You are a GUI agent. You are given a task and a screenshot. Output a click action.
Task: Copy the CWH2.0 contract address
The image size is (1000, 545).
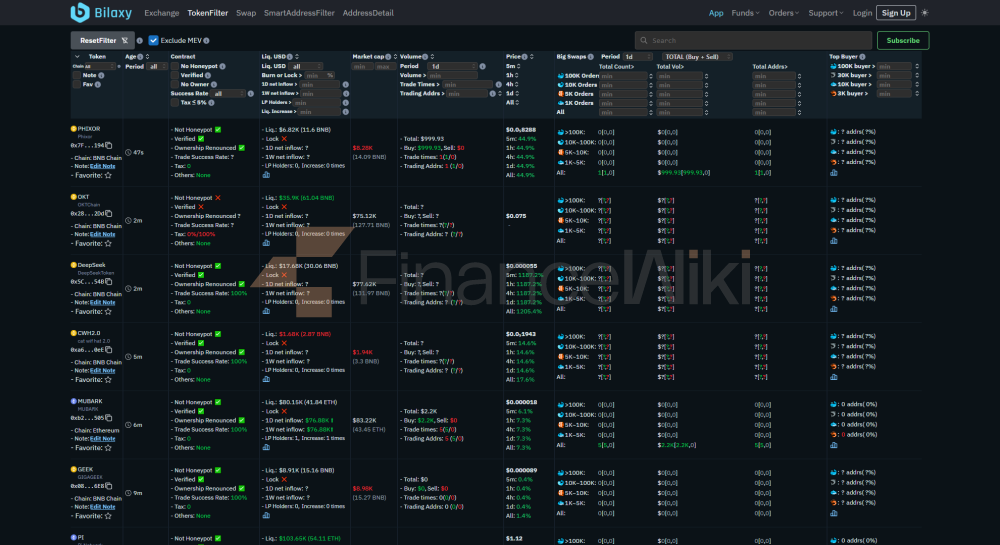tap(108, 350)
